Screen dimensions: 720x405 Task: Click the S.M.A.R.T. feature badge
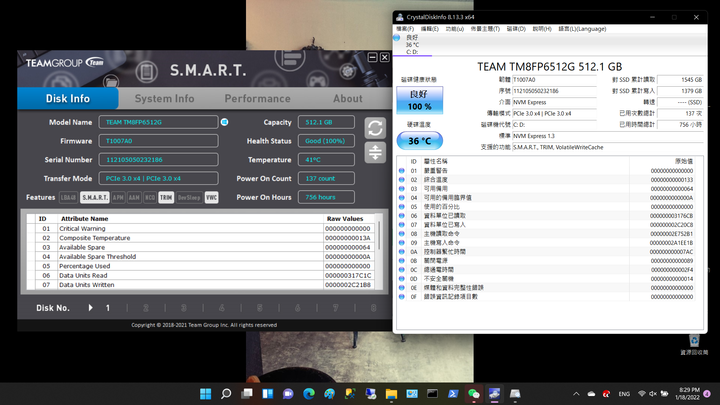(x=95, y=197)
